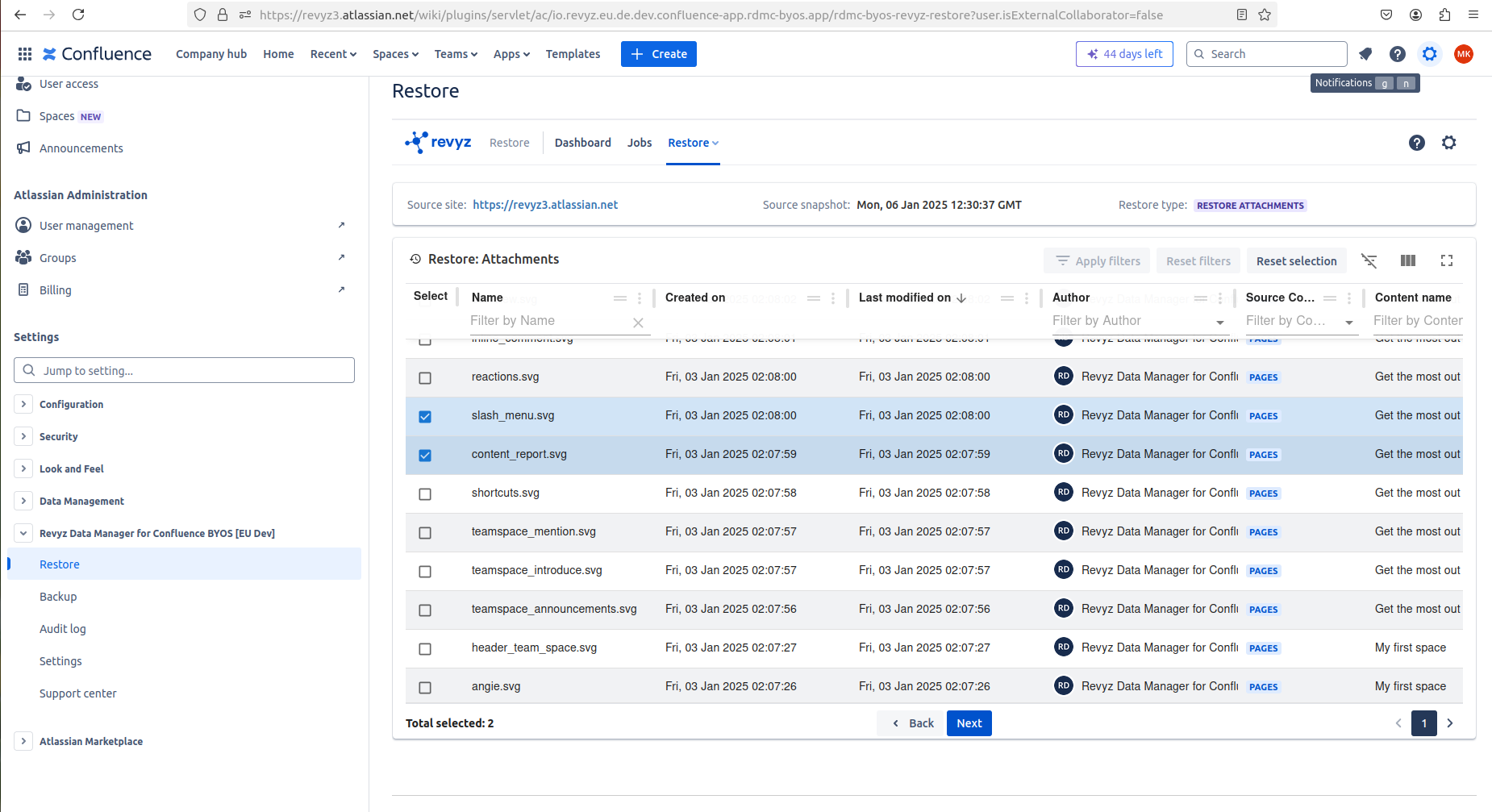Expand the Data Management section
Screen dimensions: 1492x812
23,501
